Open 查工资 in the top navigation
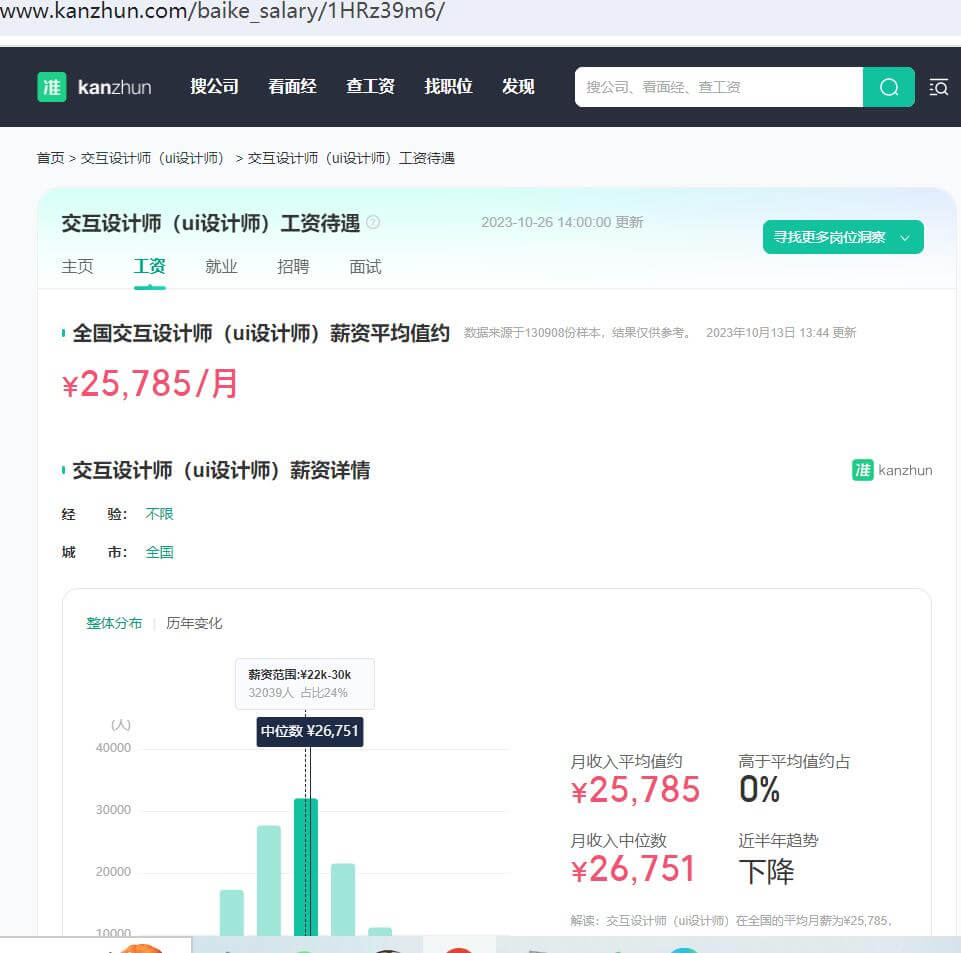Screen dimensions: 961x953 click(x=370, y=86)
